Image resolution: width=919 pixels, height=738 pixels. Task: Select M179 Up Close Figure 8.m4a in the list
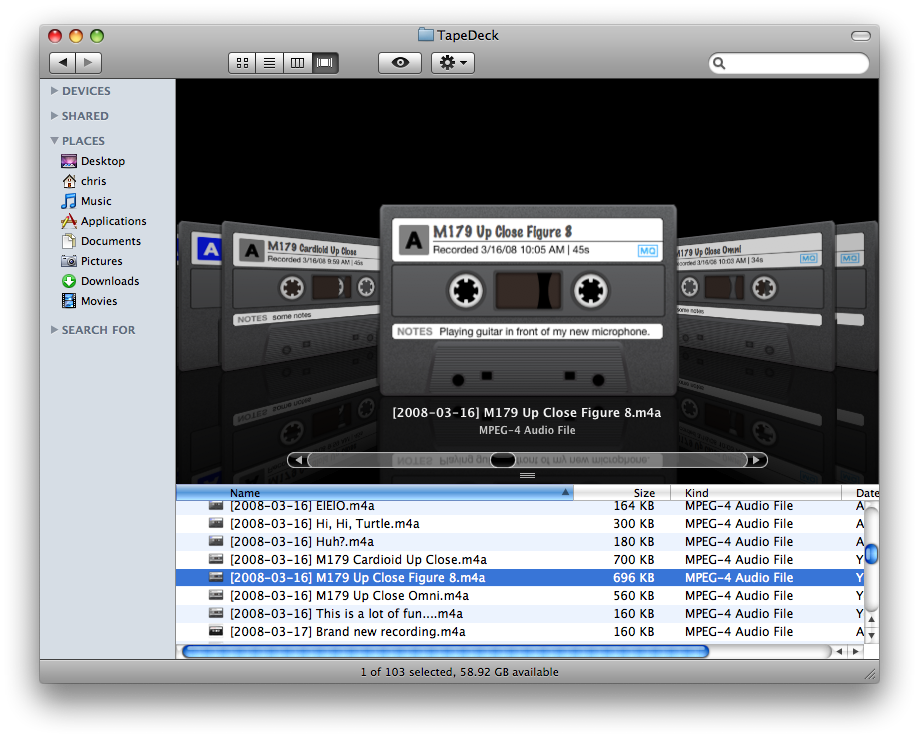click(x=520, y=577)
